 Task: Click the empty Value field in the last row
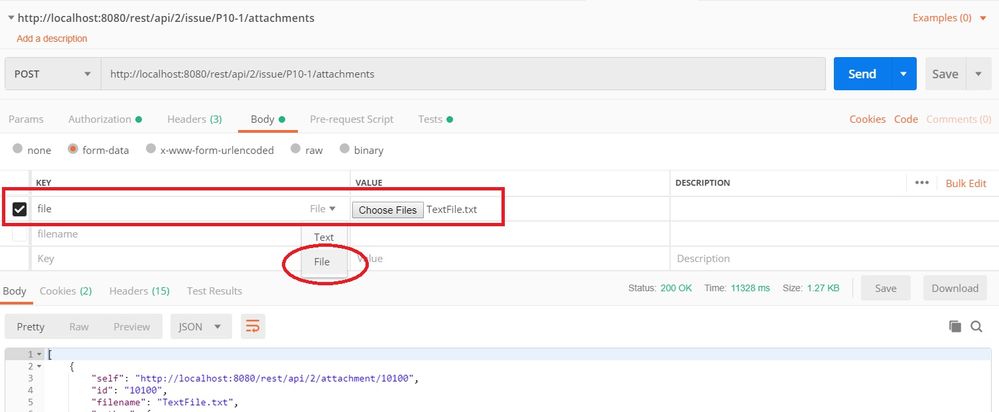510,259
